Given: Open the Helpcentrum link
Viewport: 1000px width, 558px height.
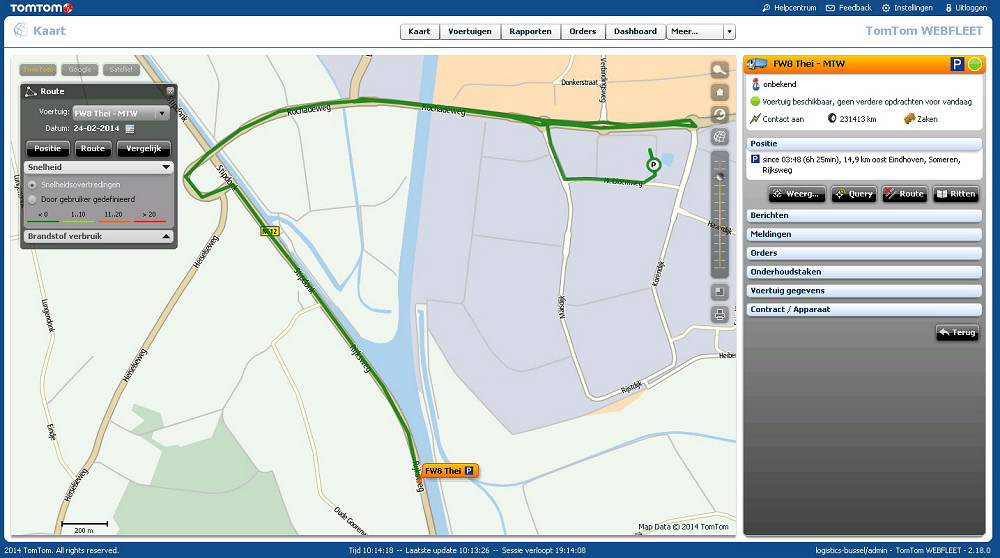Looking at the screenshot, I should [x=789, y=8].
